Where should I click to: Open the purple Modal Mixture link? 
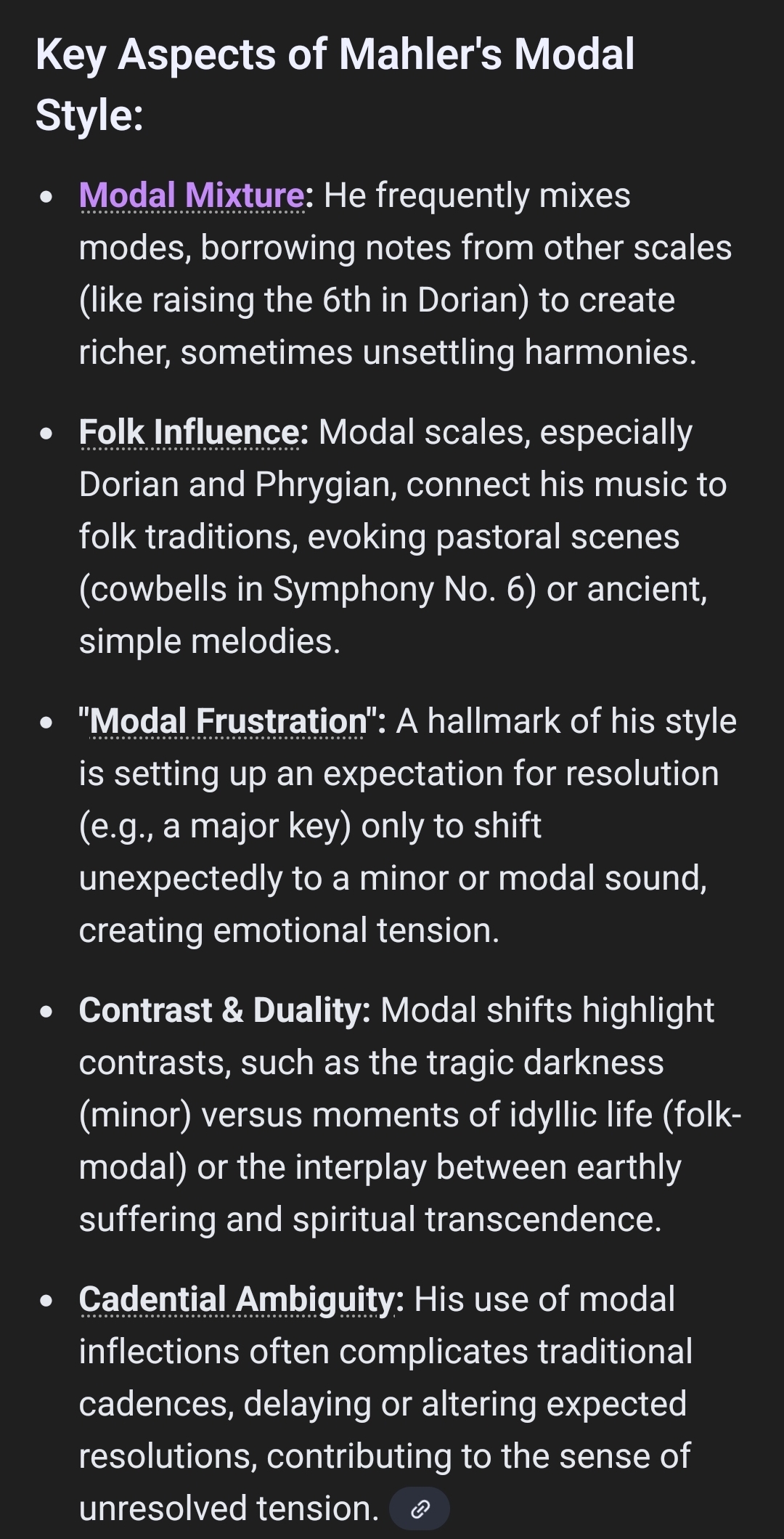tap(192, 195)
